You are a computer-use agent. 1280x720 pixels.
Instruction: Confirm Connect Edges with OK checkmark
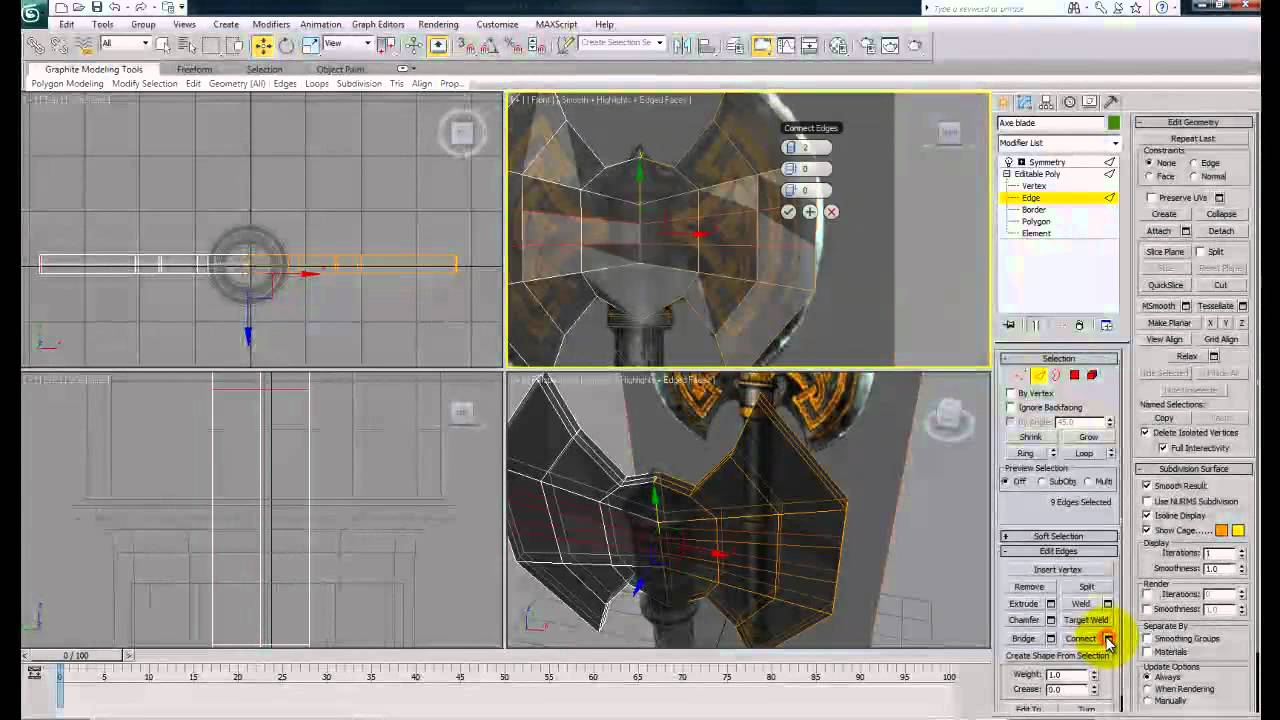pos(788,212)
